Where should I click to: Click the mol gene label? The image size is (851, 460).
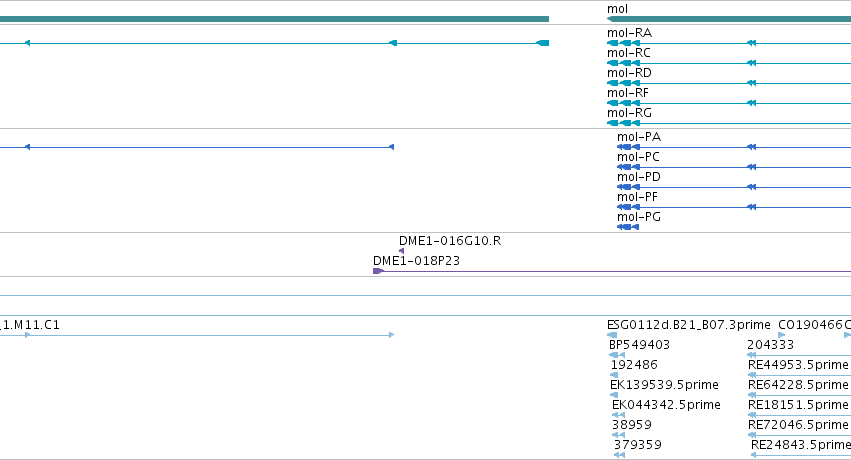[617, 9]
